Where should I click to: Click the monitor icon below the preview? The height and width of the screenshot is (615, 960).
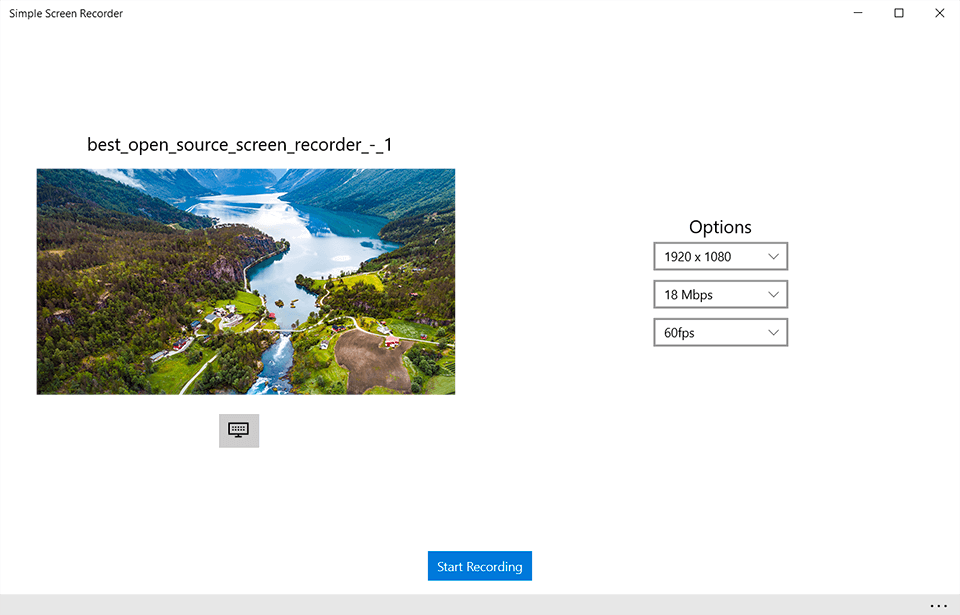[238, 430]
